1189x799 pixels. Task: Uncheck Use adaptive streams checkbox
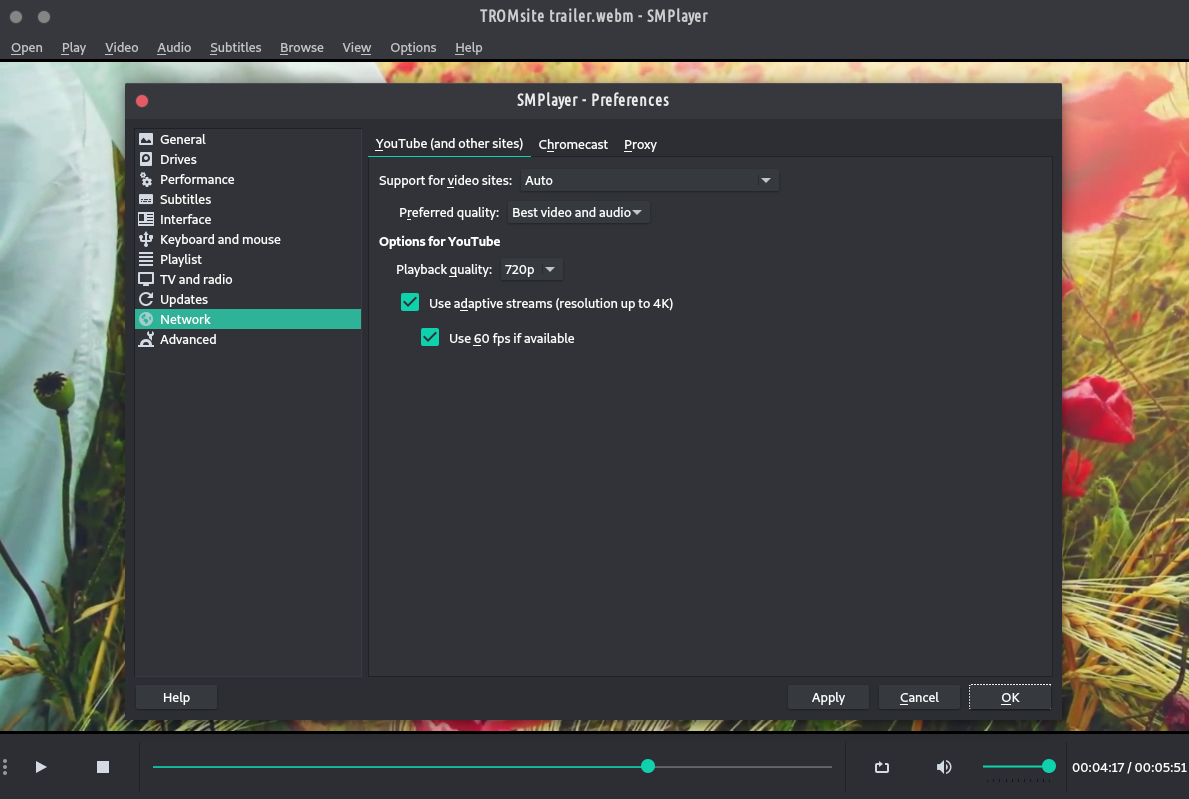(410, 303)
